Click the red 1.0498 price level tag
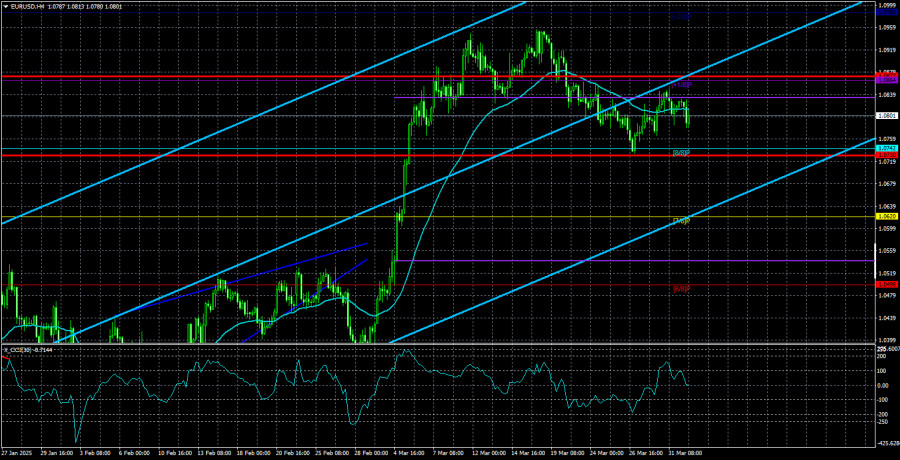This screenshot has width=900, height=460. click(887, 284)
